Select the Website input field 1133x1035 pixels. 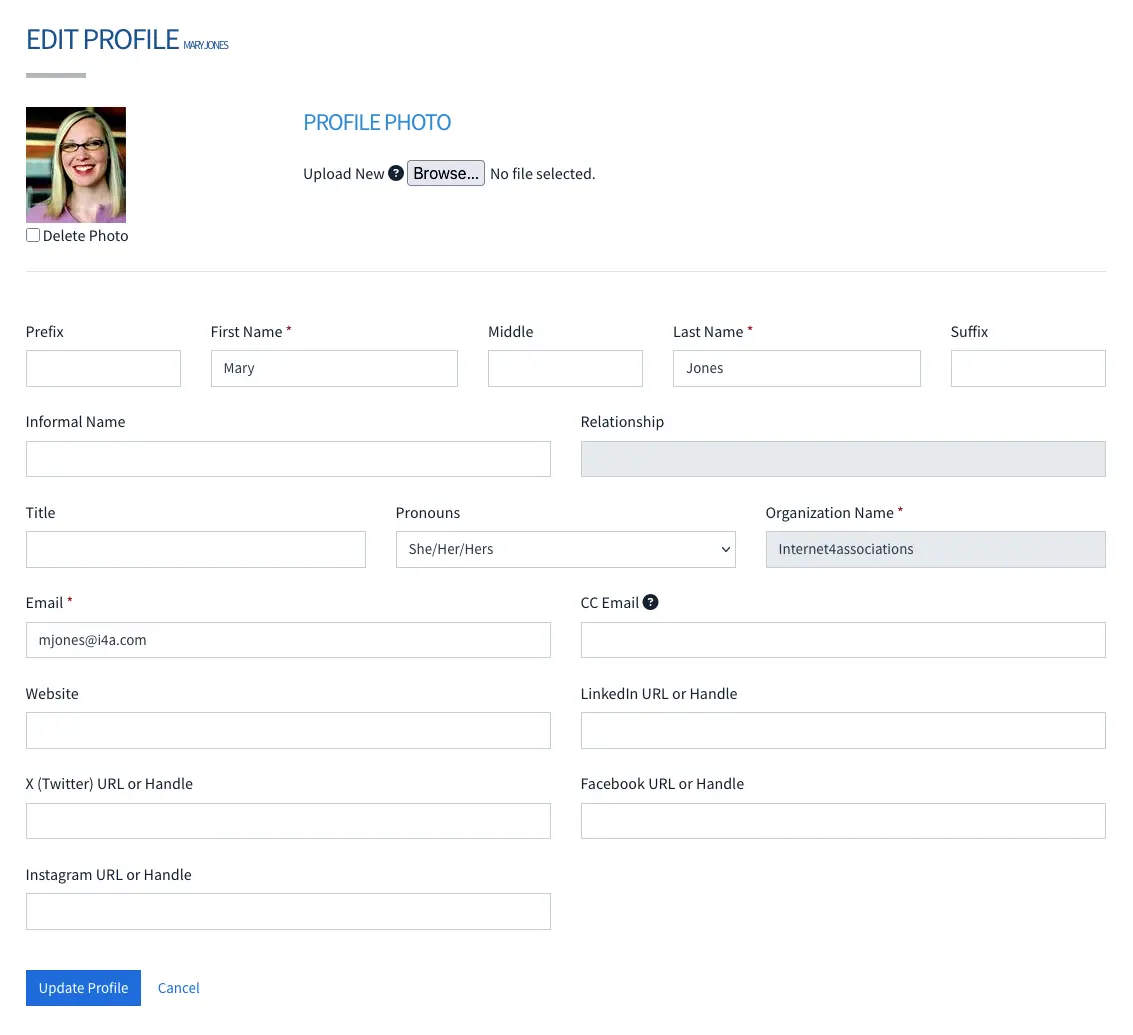tap(288, 730)
